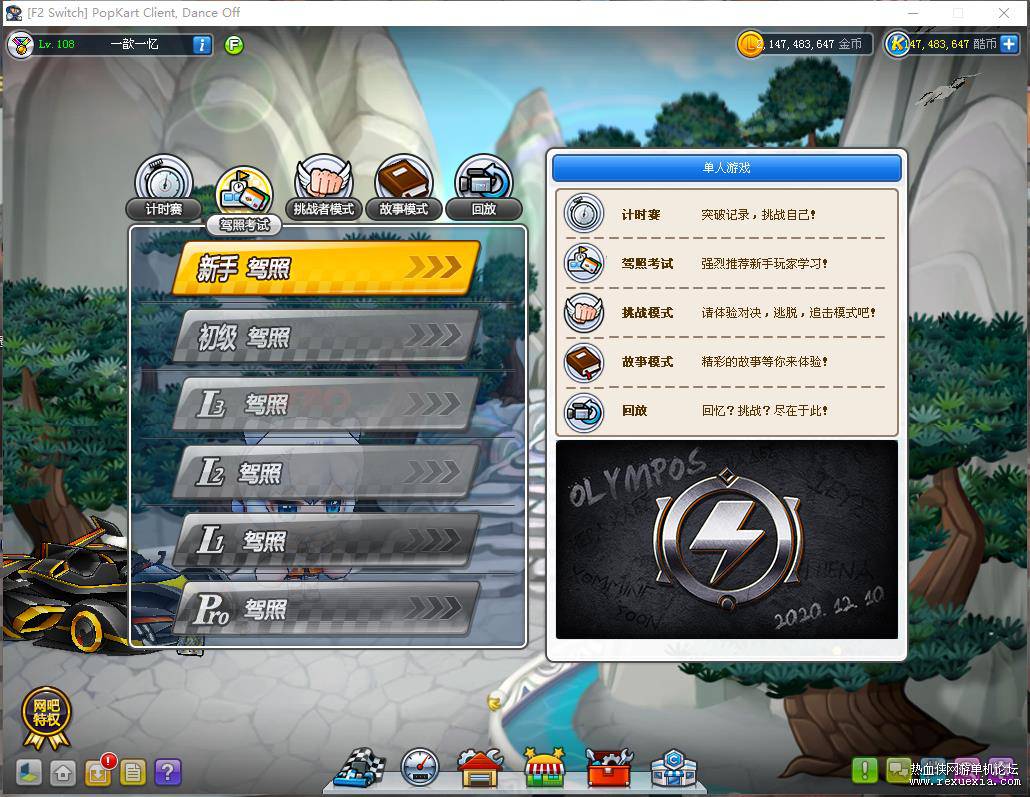Open the green chat bubble icon

[898, 770]
